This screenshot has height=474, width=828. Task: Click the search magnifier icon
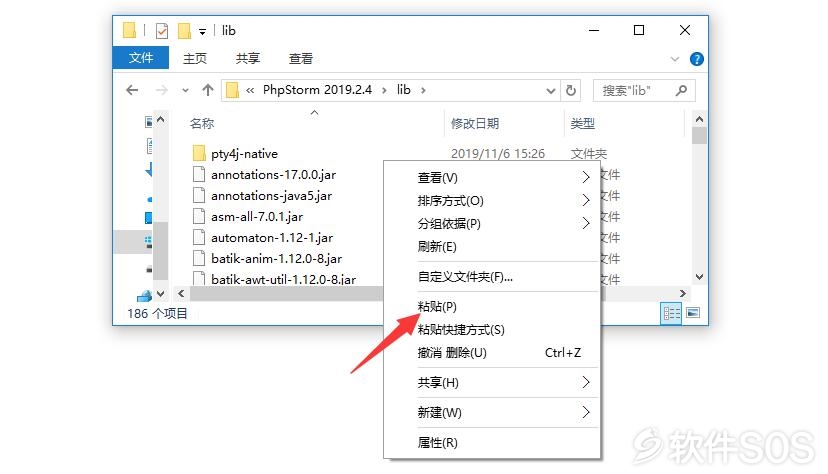point(682,90)
